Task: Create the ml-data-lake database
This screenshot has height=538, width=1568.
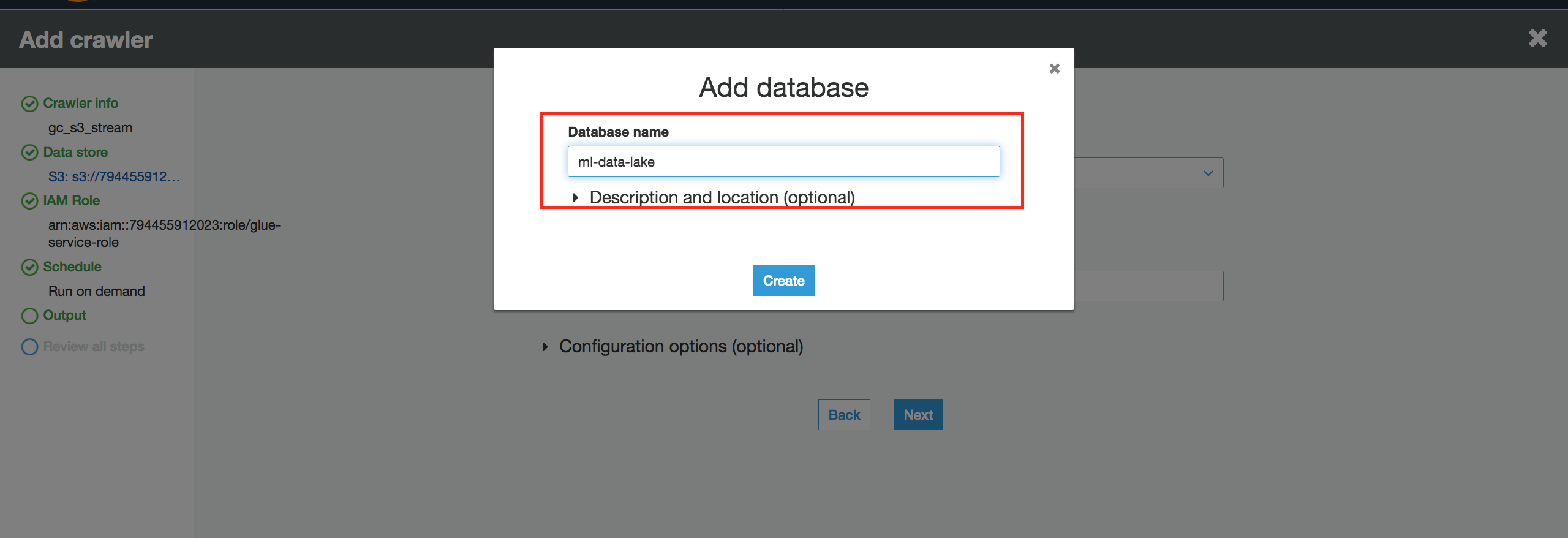Action: pos(783,281)
